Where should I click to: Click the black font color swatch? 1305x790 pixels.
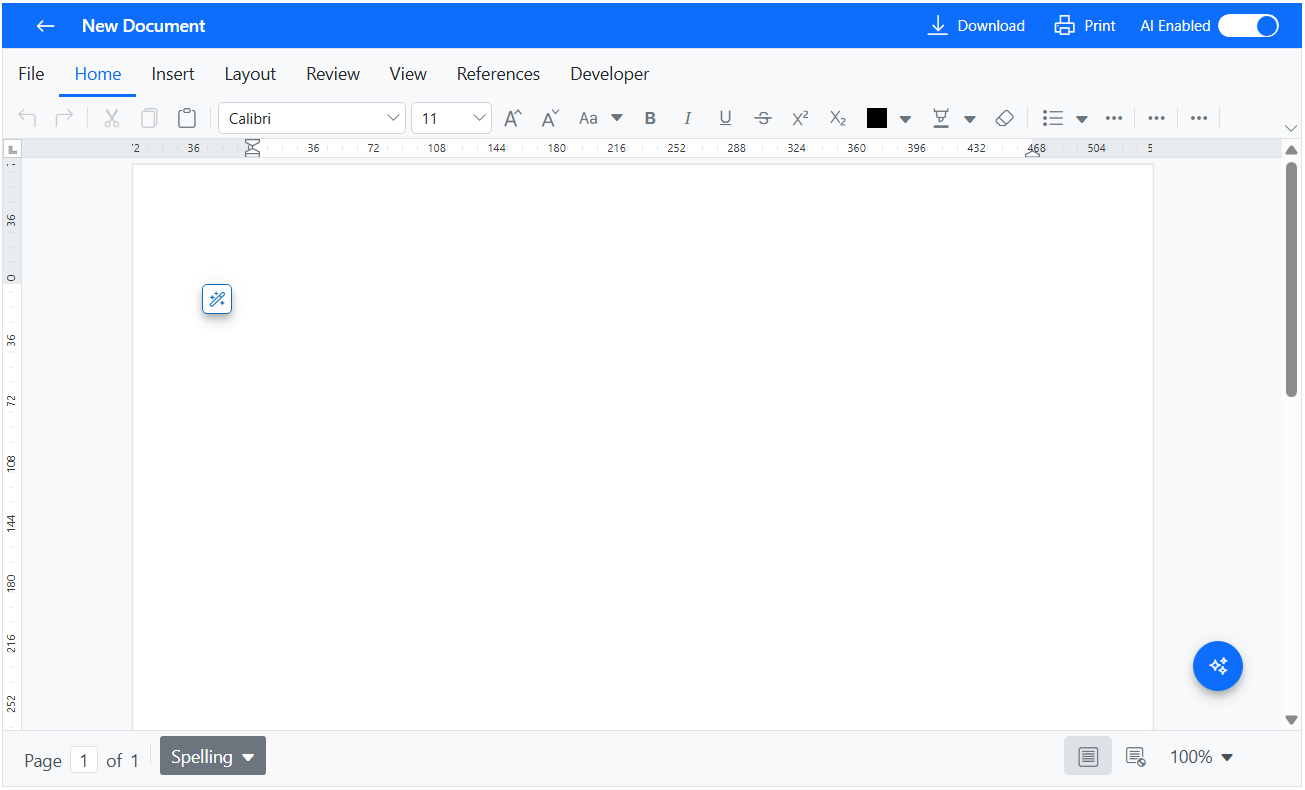pos(877,118)
